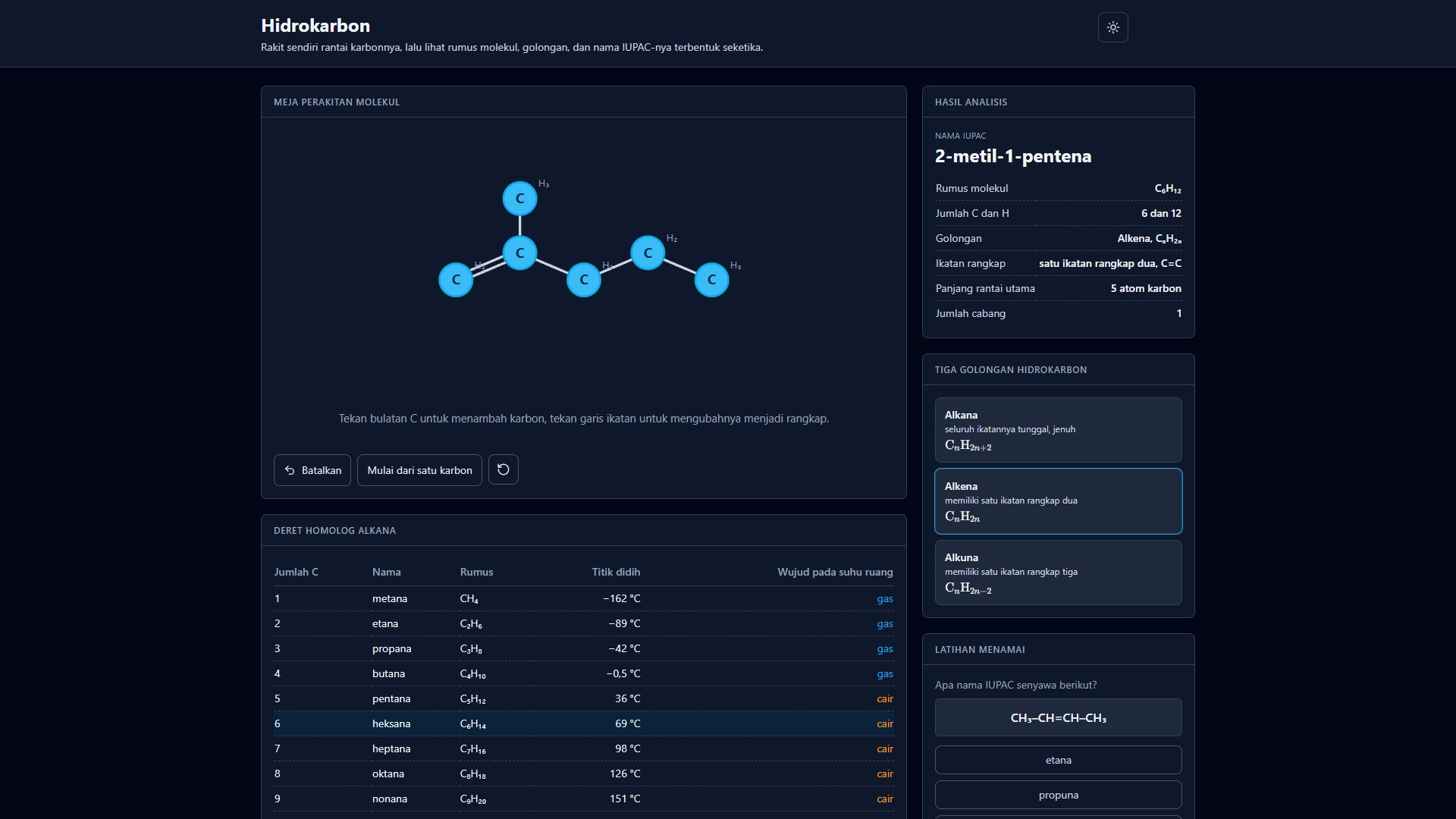Click the far-right carbon atom circle

[x=711, y=280]
